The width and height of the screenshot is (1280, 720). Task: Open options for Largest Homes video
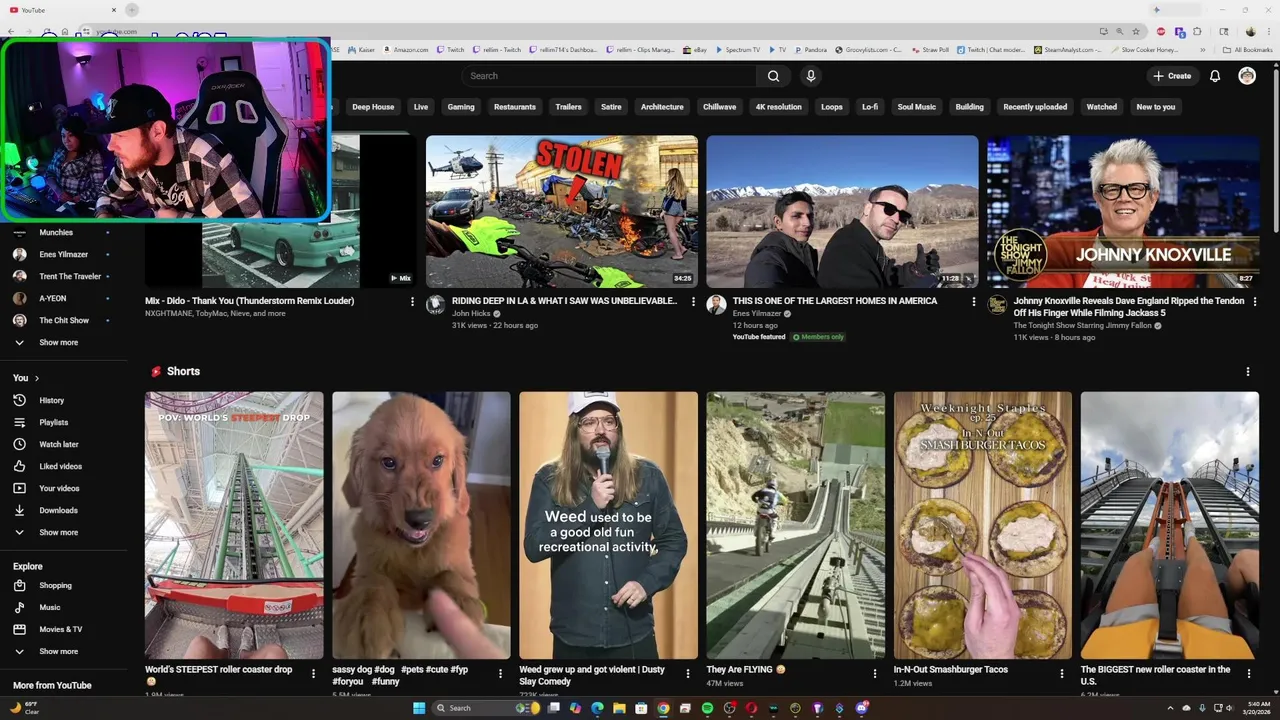[x=974, y=301]
